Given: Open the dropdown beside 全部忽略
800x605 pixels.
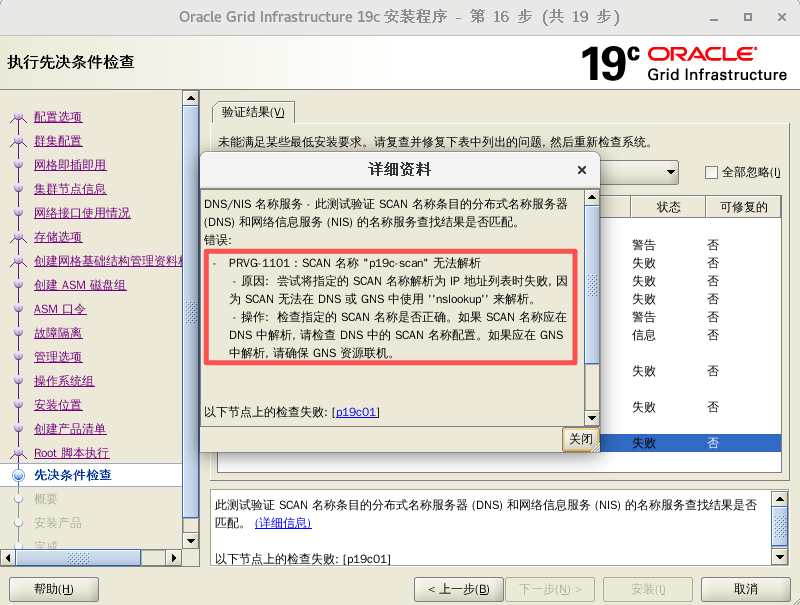Looking at the screenshot, I should coord(671,172).
